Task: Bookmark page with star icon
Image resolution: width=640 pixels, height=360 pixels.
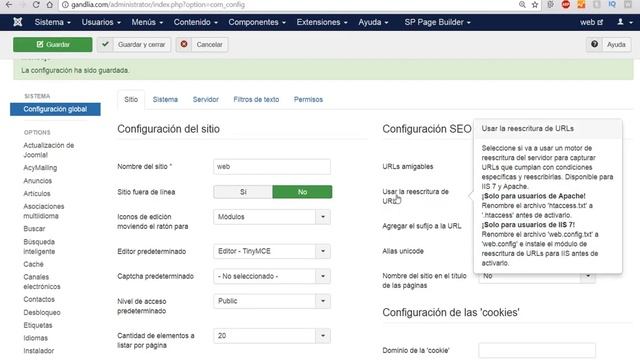Action: pos(535,5)
